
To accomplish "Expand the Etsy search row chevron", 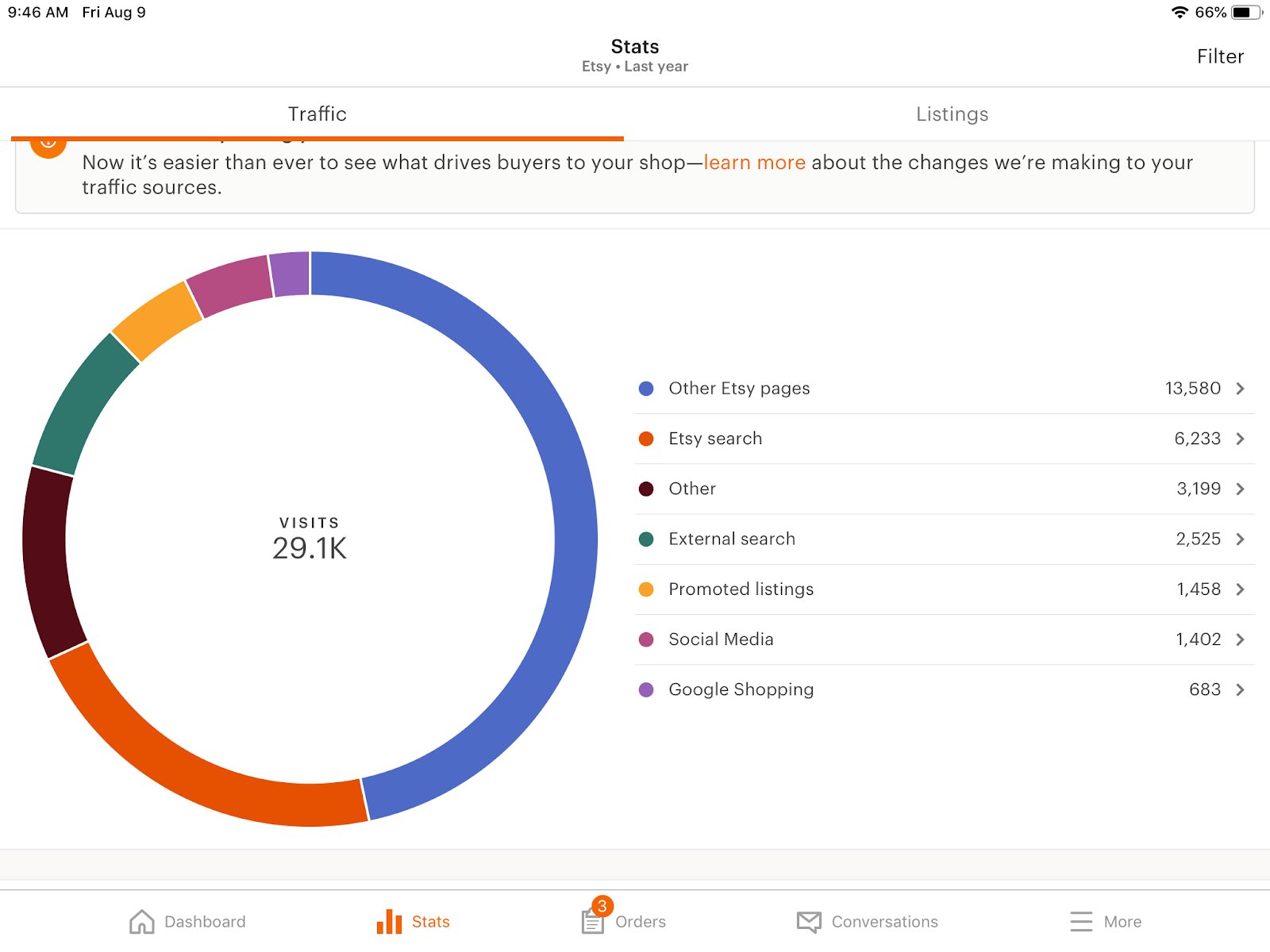I will 1241,439.
